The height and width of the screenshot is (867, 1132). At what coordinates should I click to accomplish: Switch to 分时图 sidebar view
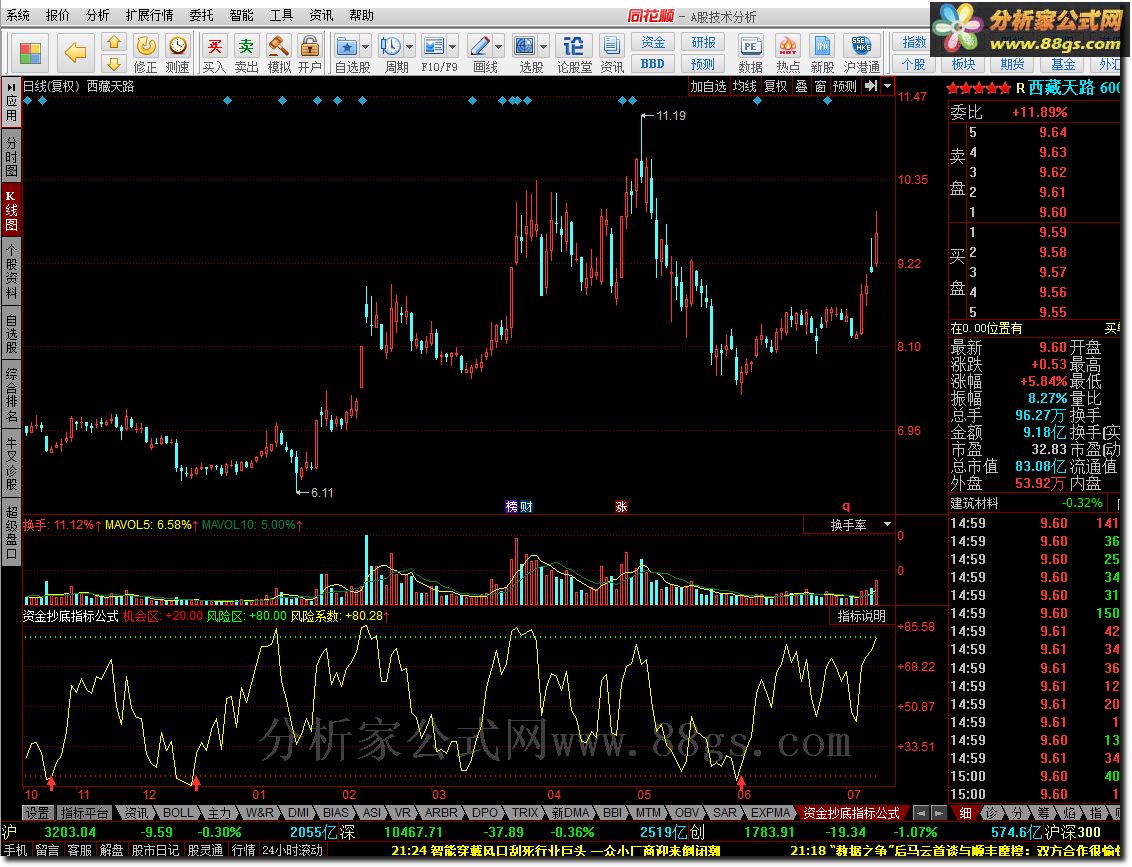(12, 154)
